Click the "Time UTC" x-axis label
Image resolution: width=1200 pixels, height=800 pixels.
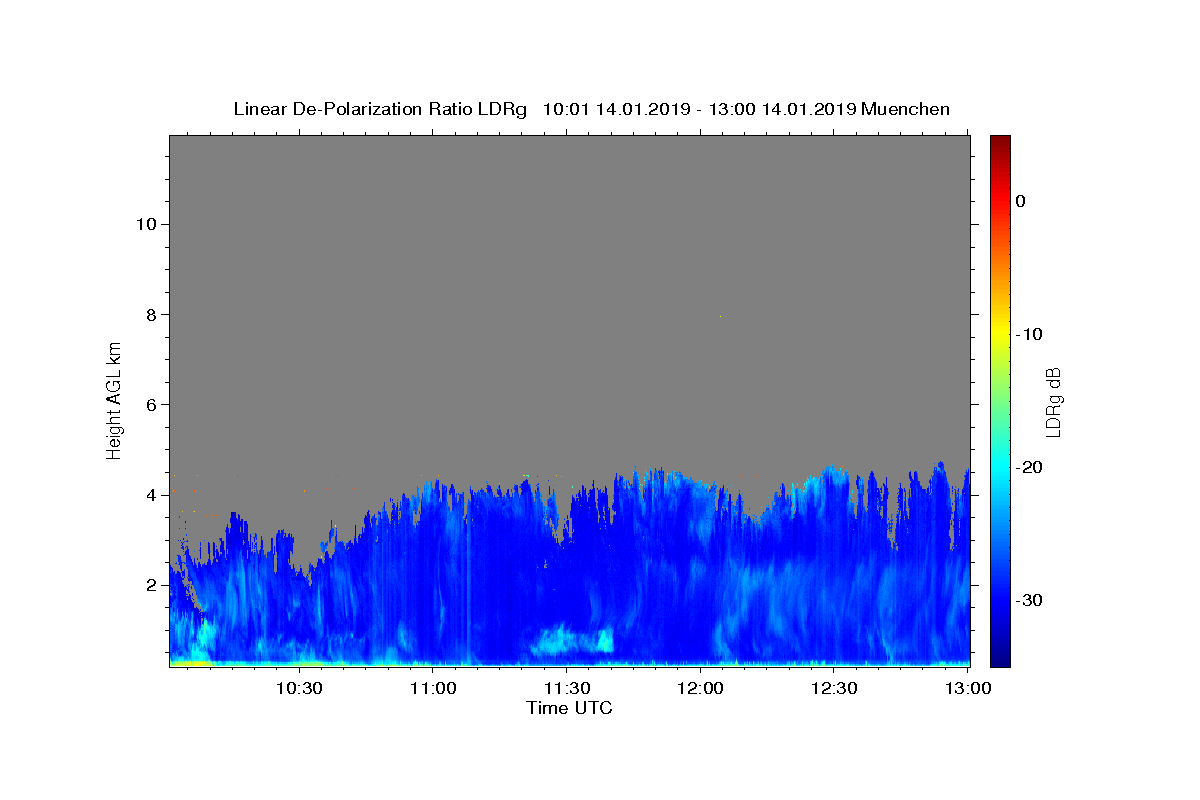click(569, 708)
